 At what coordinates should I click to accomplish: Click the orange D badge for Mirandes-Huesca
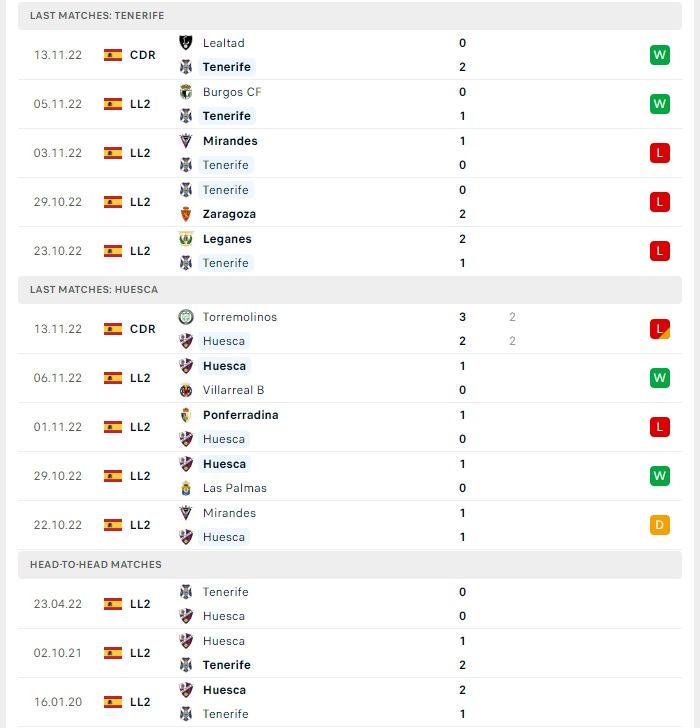pyautogui.click(x=660, y=525)
